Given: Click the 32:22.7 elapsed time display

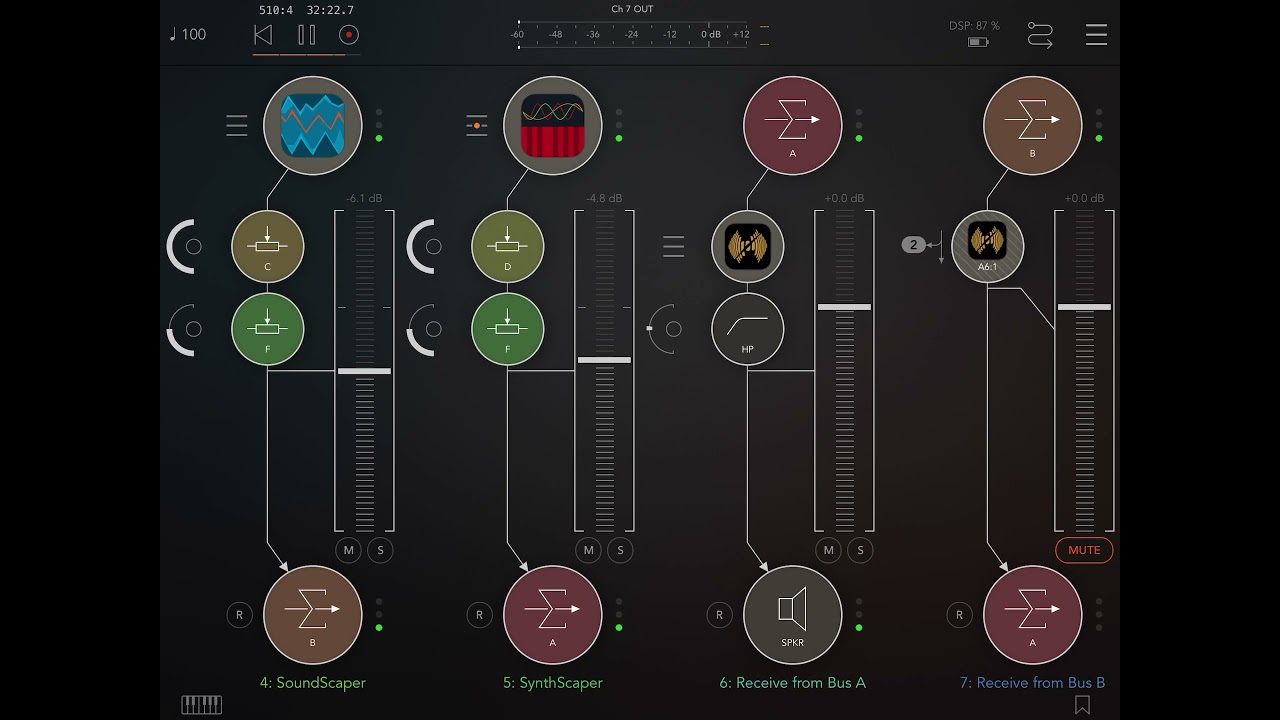Looking at the screenshot, I should click(330, 10).
